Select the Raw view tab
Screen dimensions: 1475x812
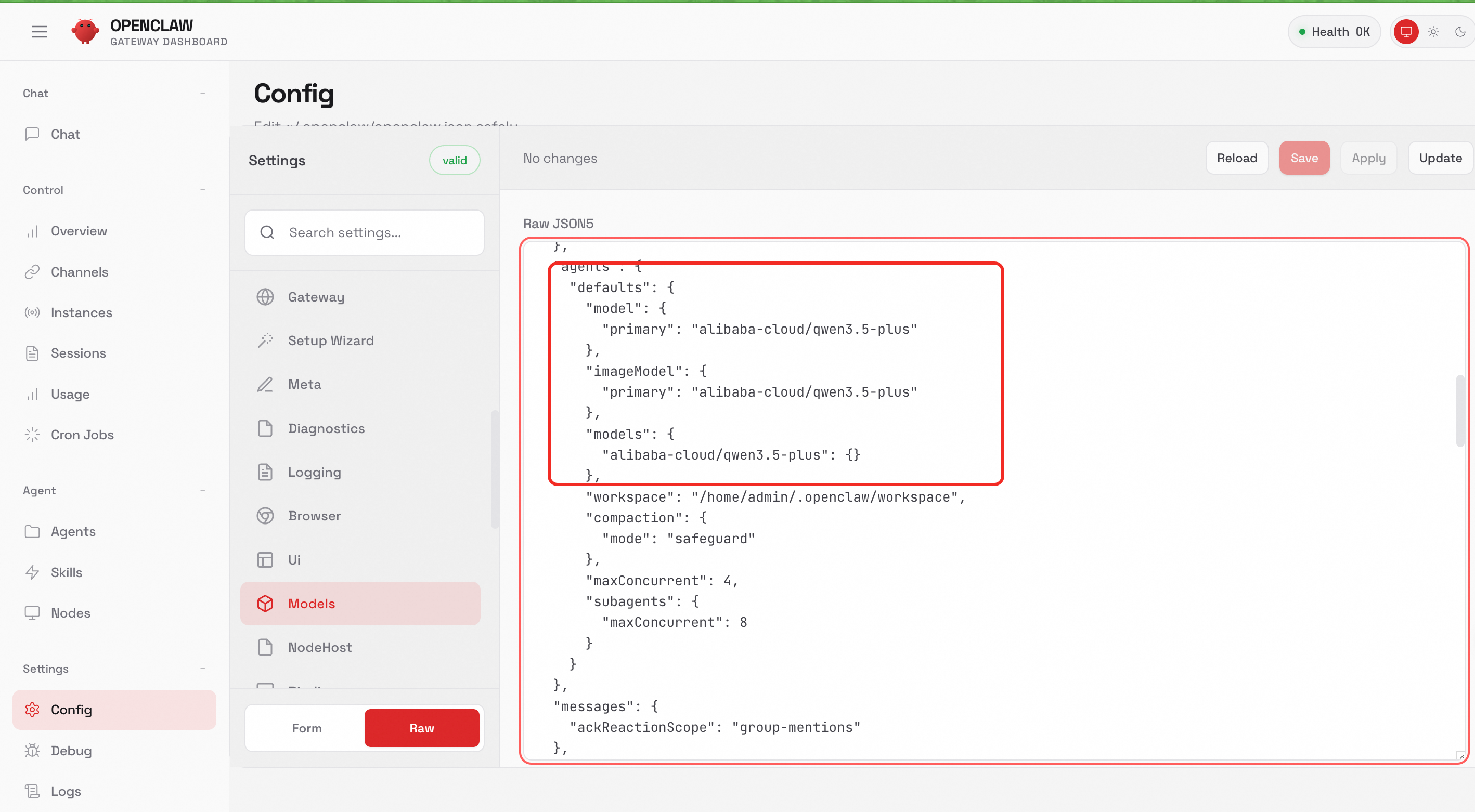(x=421, y=728)
